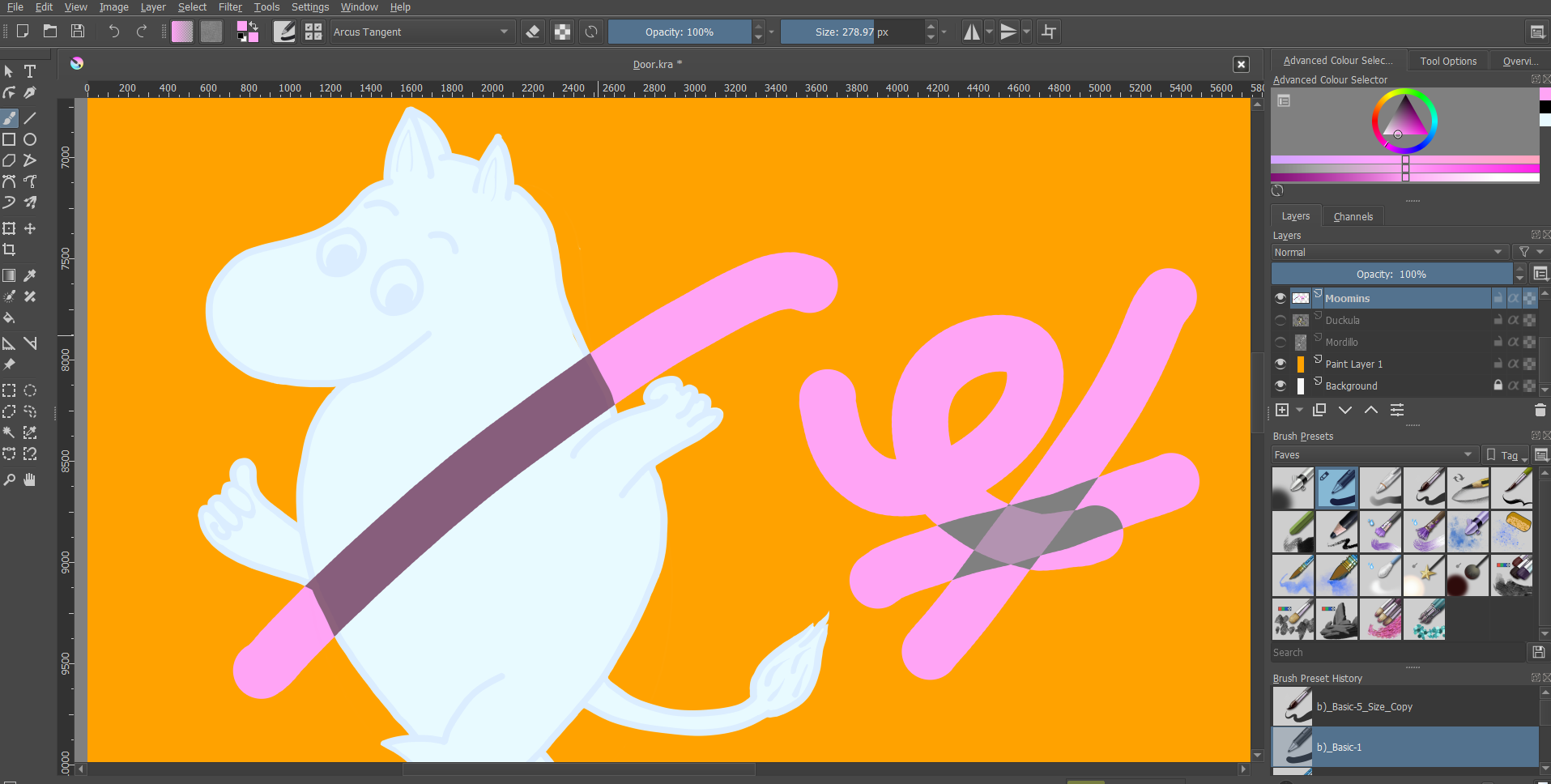Image resolution: width=1551 pixels, height=784 pixels.
Task: Switch to the Channels tab
Action: click(1353, 216)
